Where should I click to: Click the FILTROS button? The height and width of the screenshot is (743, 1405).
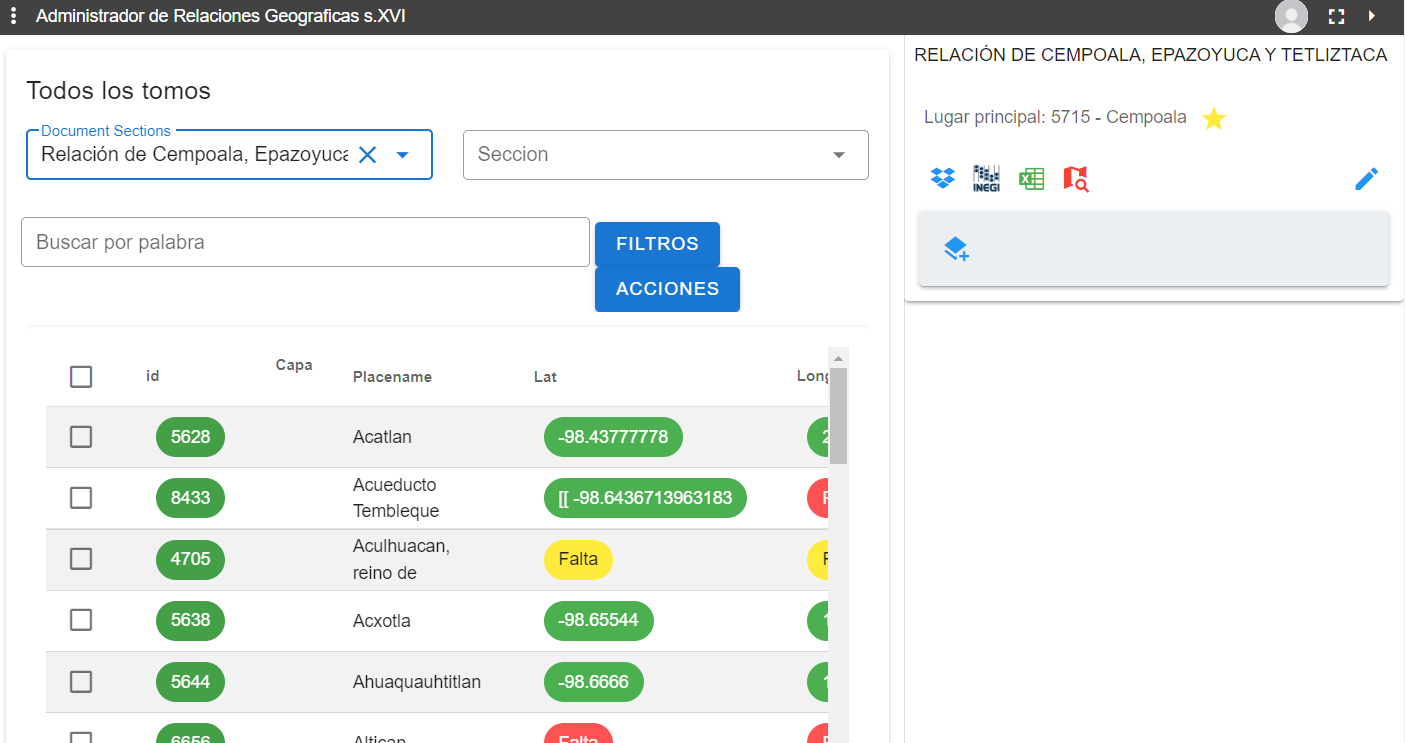657,244
